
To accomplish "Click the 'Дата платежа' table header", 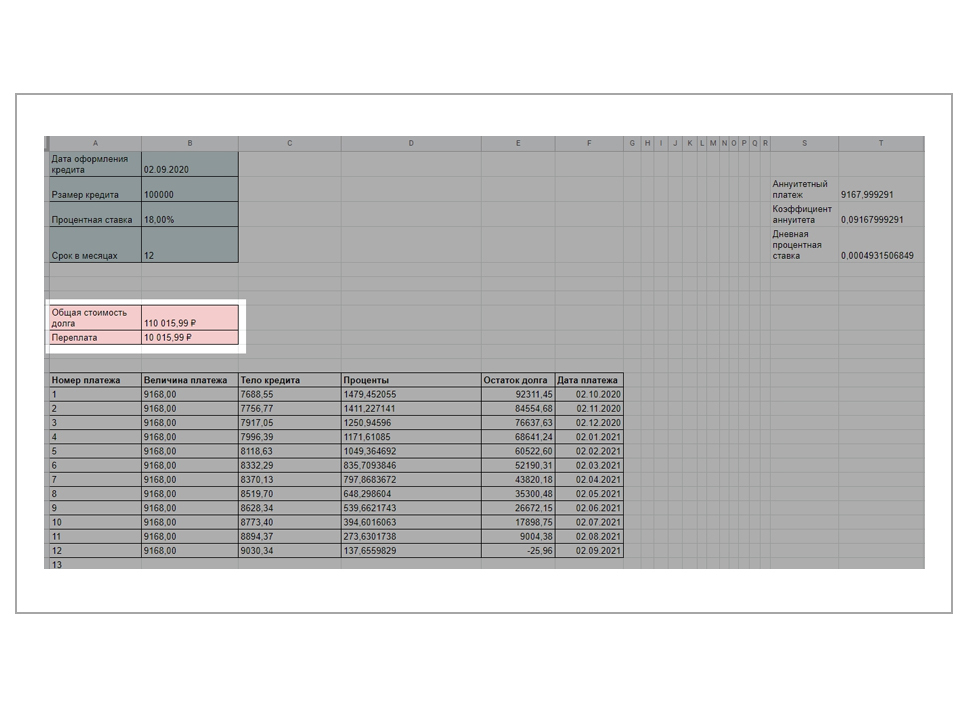I will point(589,380).
